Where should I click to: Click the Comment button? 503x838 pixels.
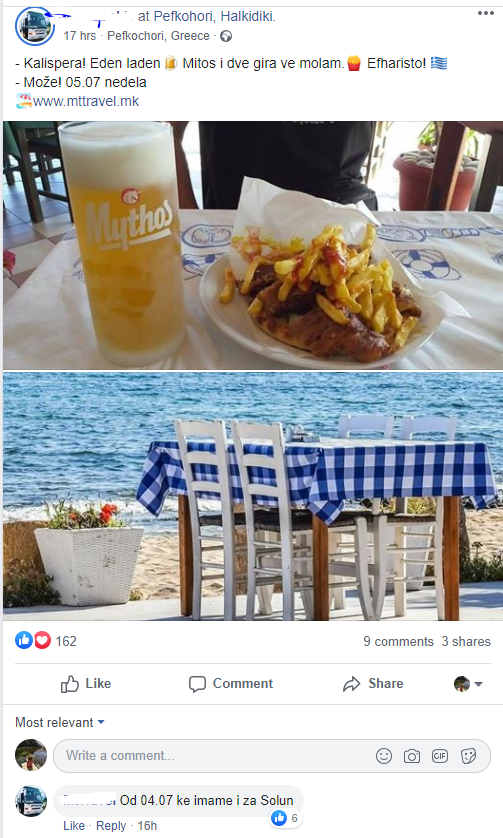pyautogui.click(x=231, y=684)
